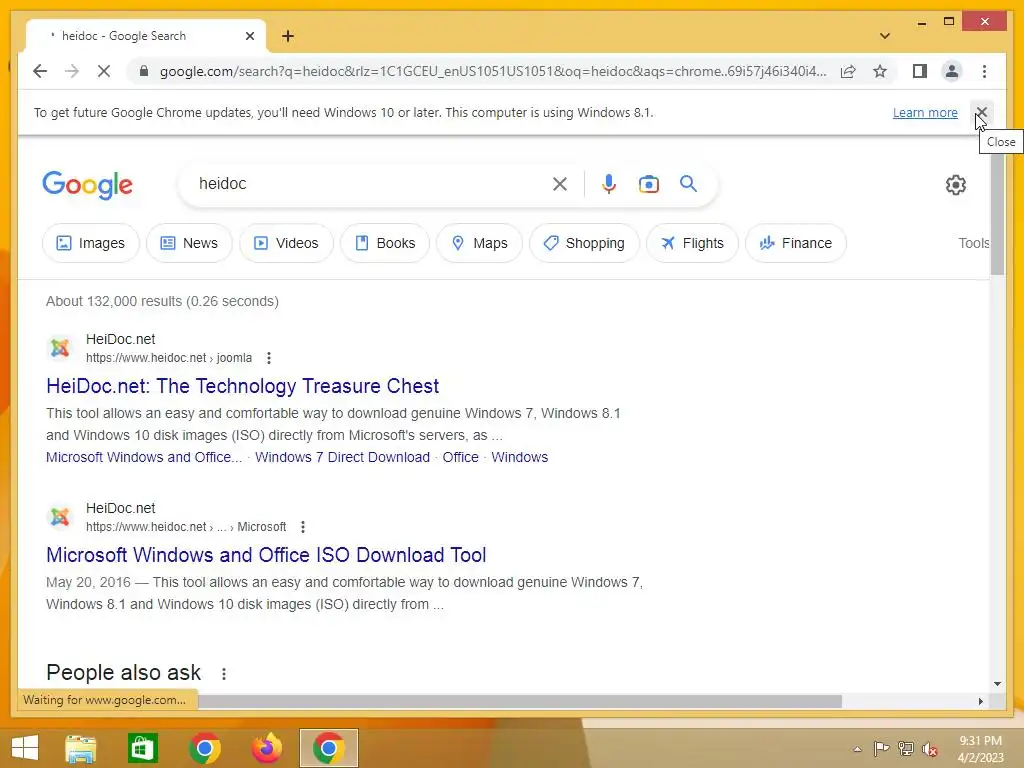Viewport: 1024px width, 768px height.
Task: Filter results by Images
Action: tap(91, 243)
